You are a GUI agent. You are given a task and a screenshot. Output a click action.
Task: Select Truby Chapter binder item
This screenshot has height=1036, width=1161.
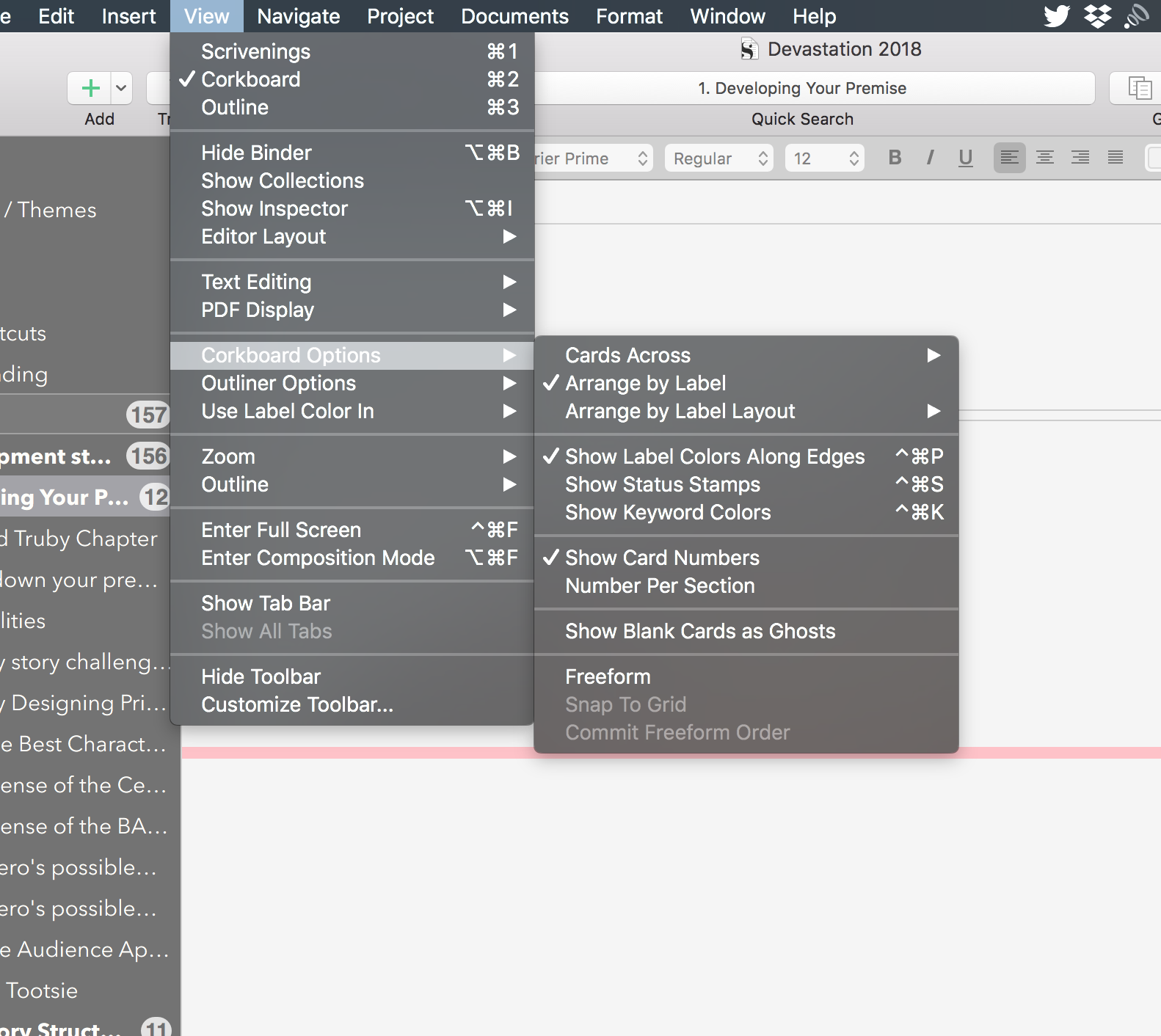pos(85,539)
